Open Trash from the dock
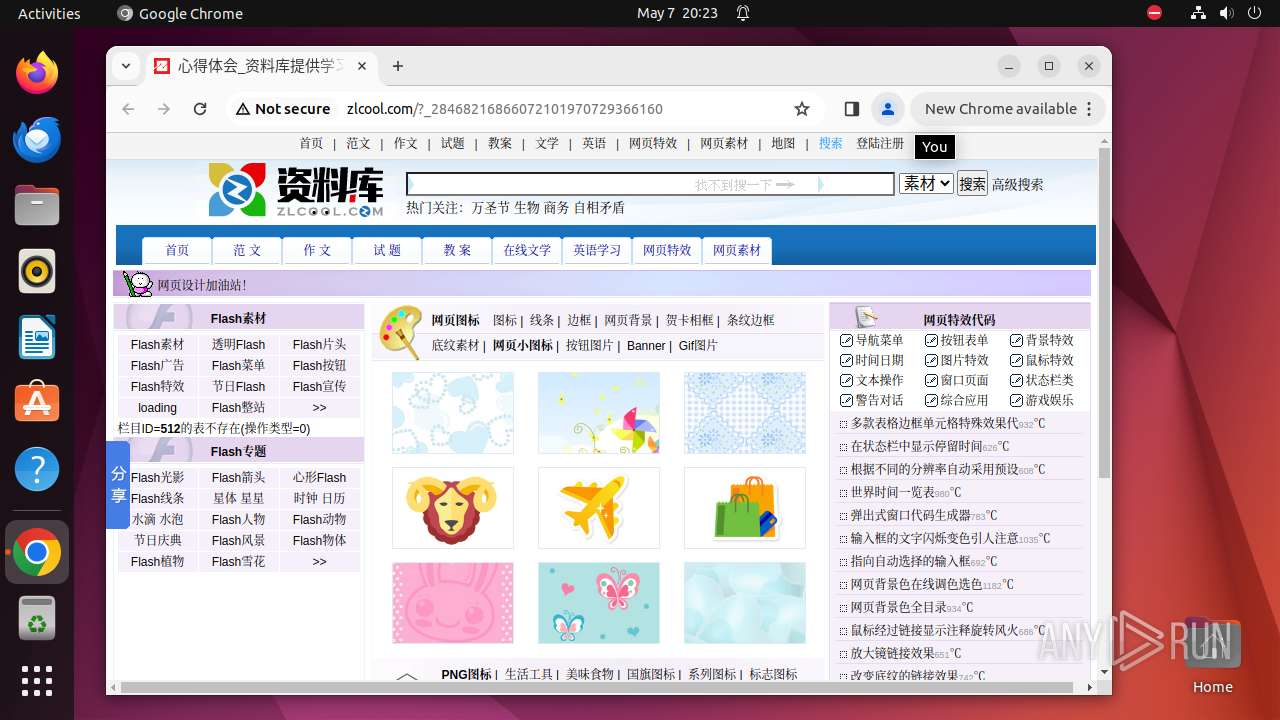The image size is (1280, 720). [37, 618]
